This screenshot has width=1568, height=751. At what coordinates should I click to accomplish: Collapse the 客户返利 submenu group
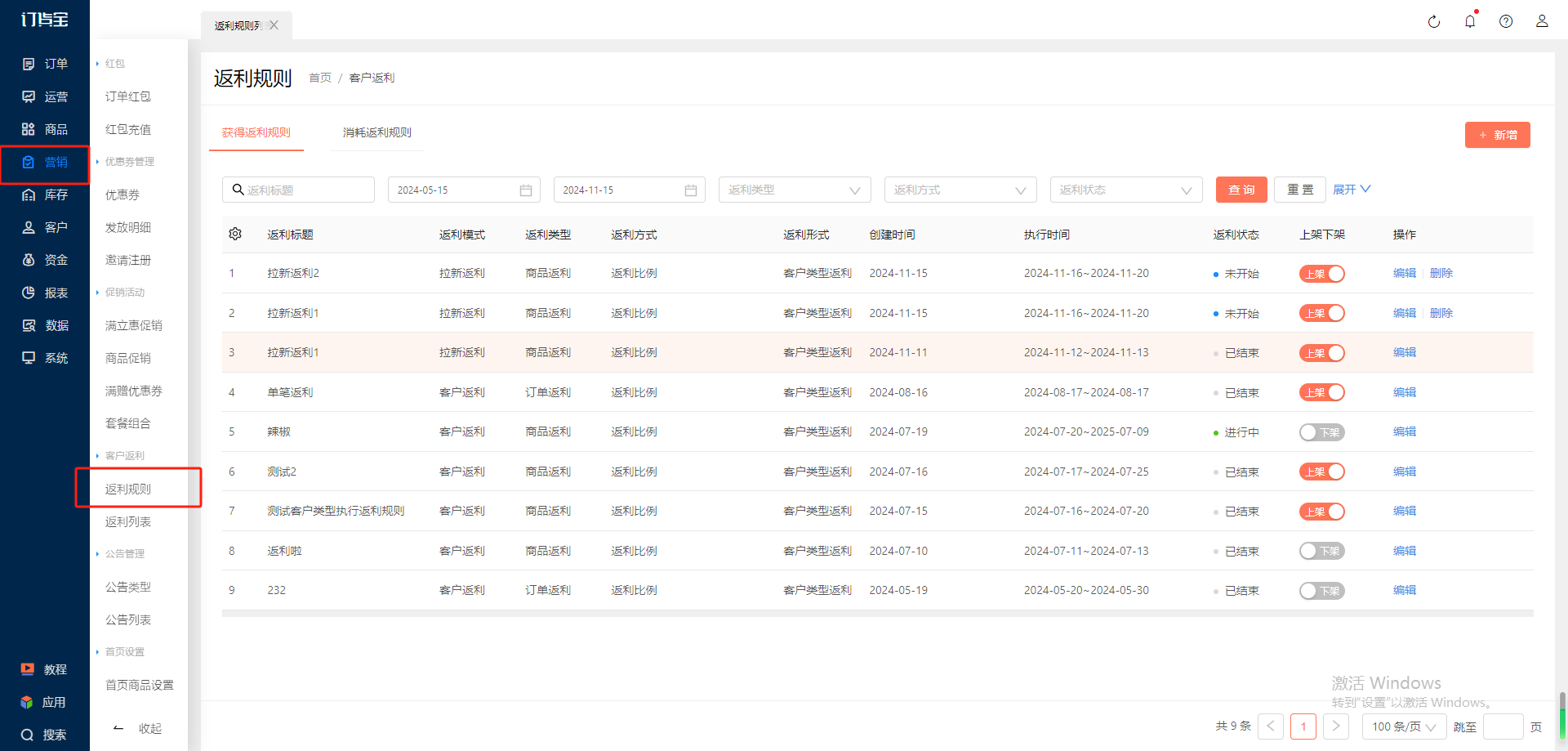pos(121,456)
